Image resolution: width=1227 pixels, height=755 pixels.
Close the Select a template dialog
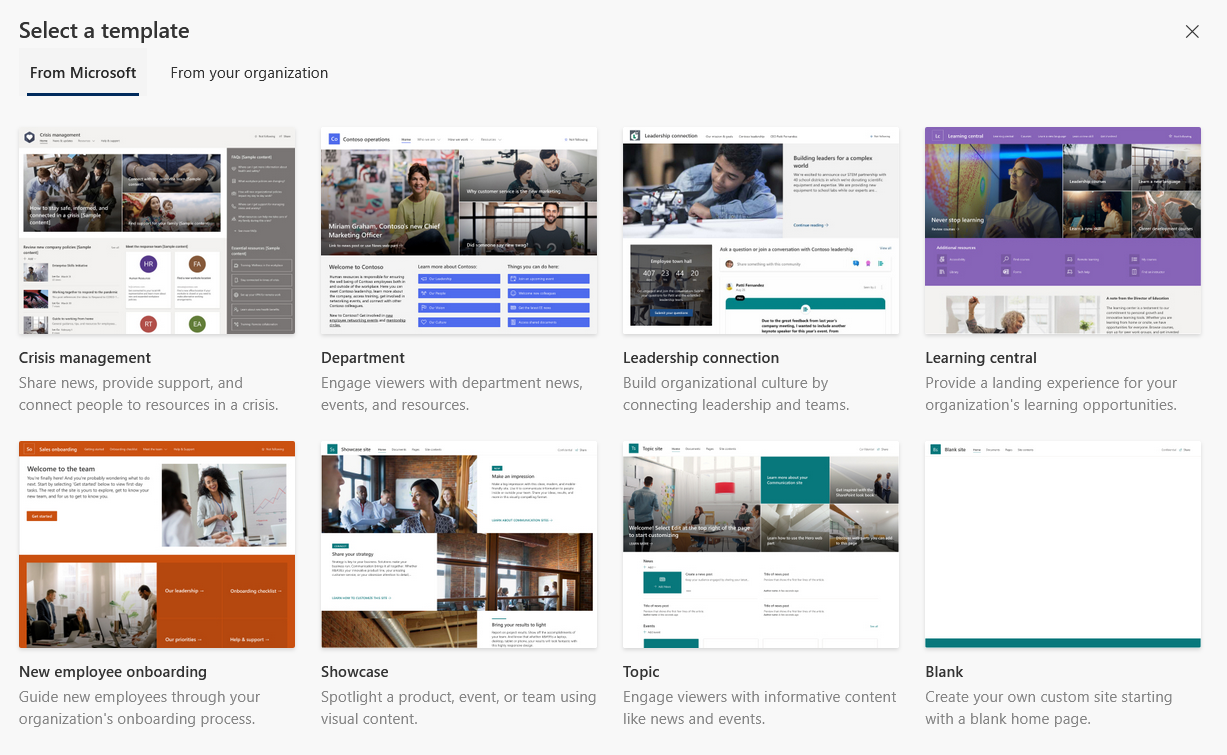pyautogui.click(x=1192, y=32)
